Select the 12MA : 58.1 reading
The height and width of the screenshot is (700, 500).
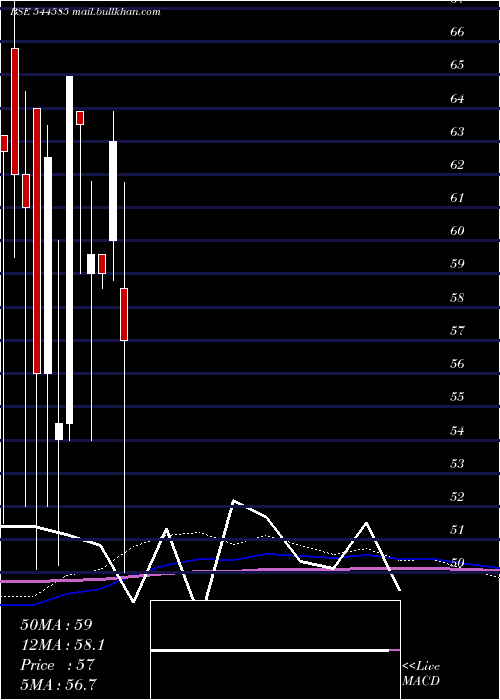63,645
